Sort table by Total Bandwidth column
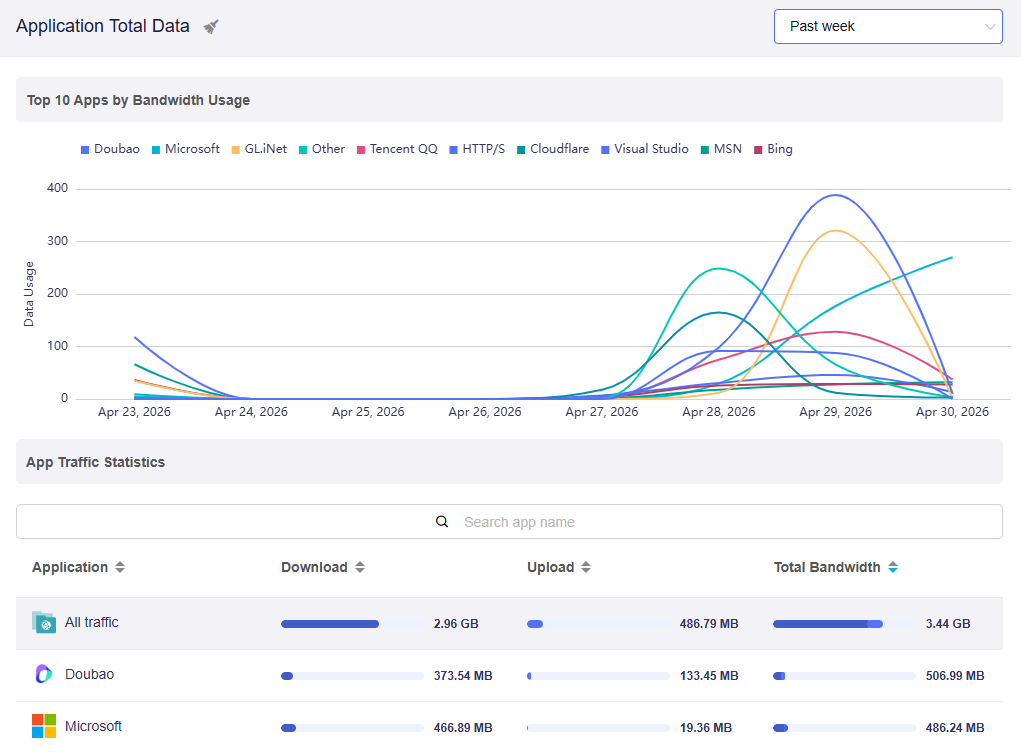This screenshot has height=752, width=1021. point(893,567)
